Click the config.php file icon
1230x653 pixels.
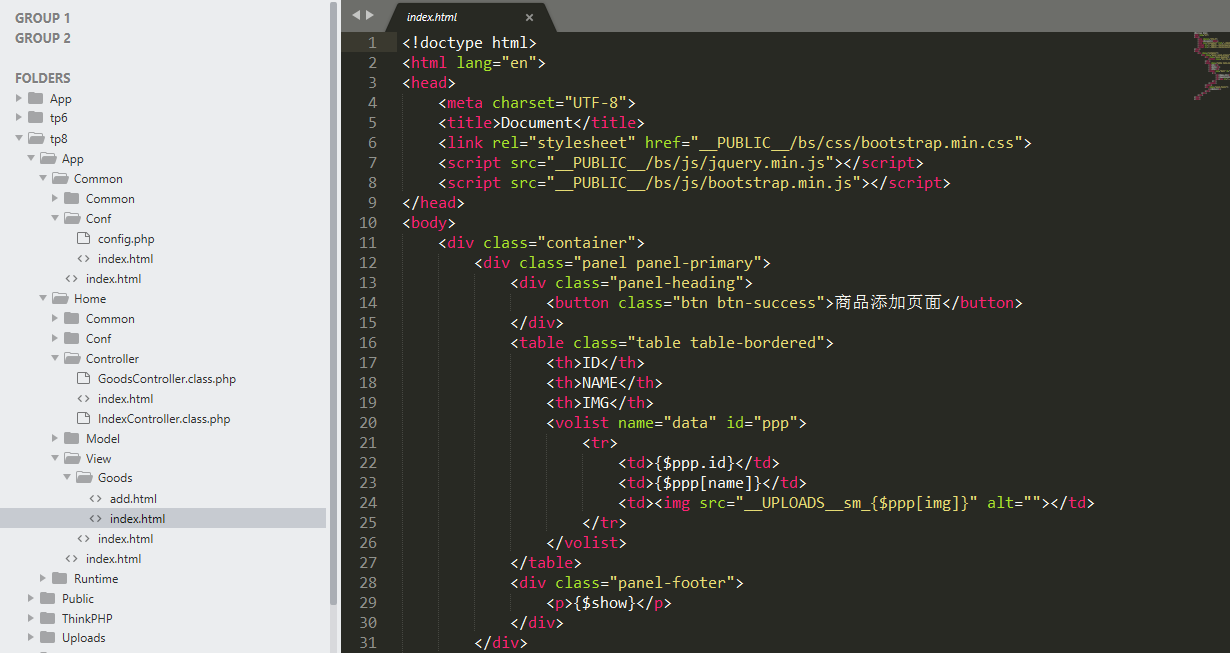tap(84, 238)
